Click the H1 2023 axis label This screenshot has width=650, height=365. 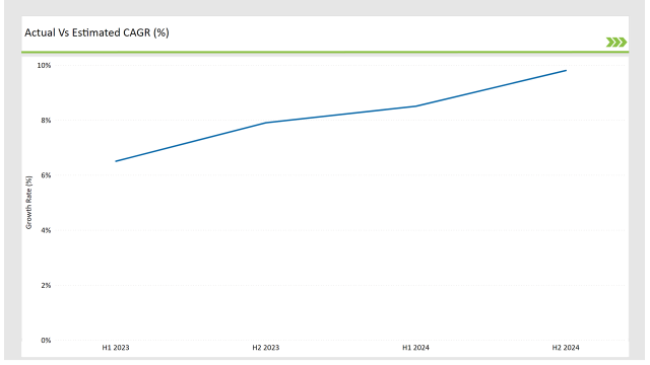pos(116,348)
